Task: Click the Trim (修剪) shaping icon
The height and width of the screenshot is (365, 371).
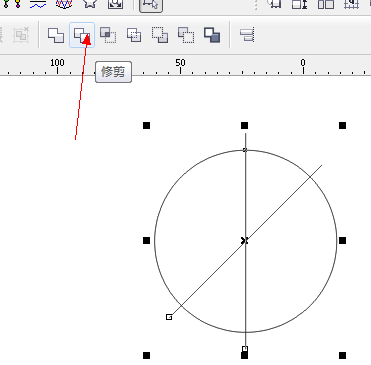Action: click(82, 35)
